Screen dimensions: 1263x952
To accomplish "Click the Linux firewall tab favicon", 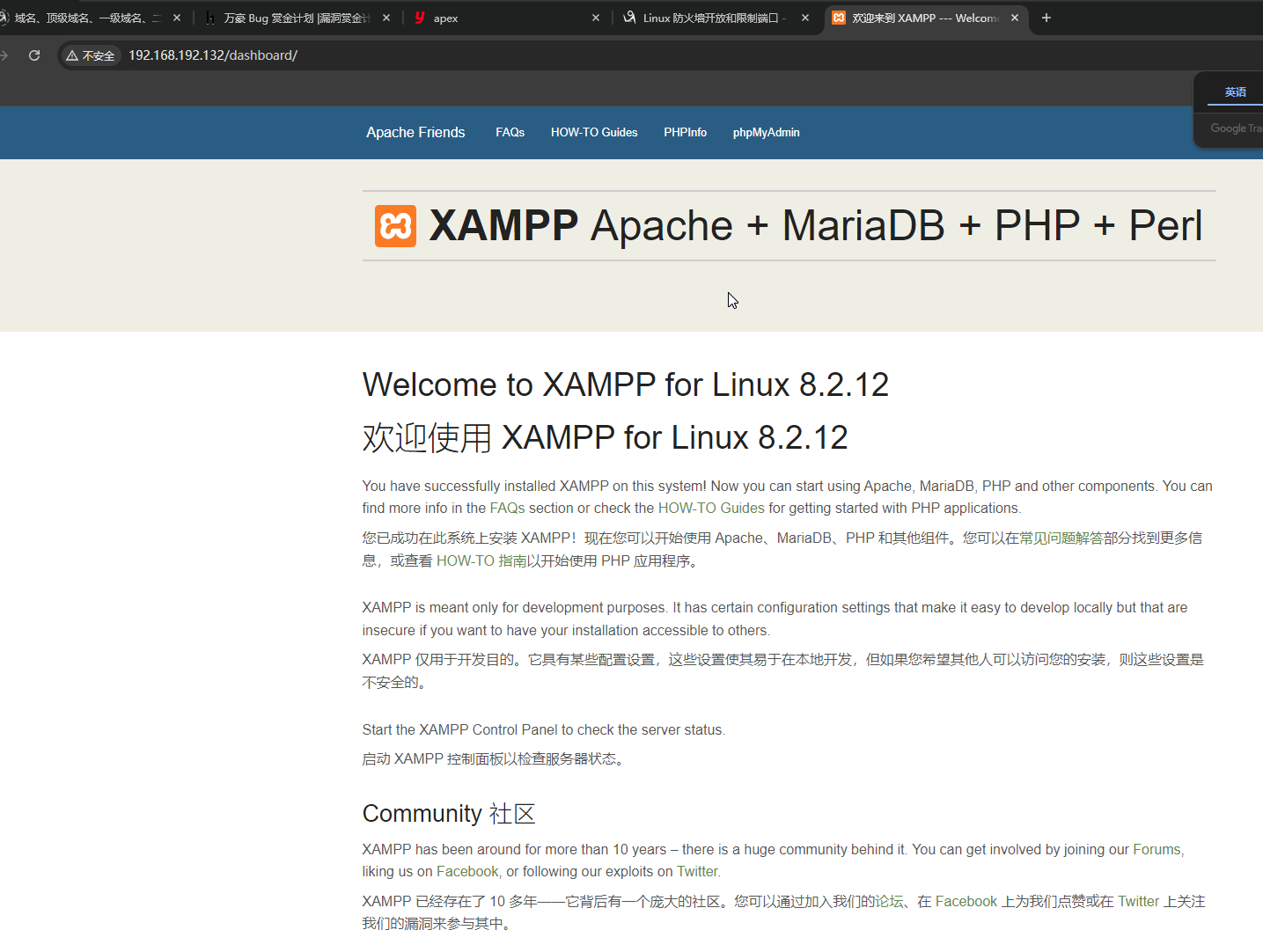I will point(629,18).
